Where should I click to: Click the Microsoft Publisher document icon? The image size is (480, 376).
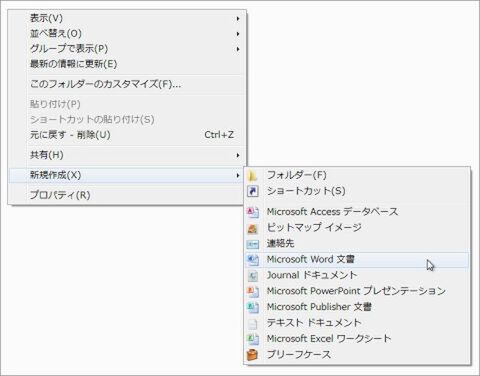253,307
